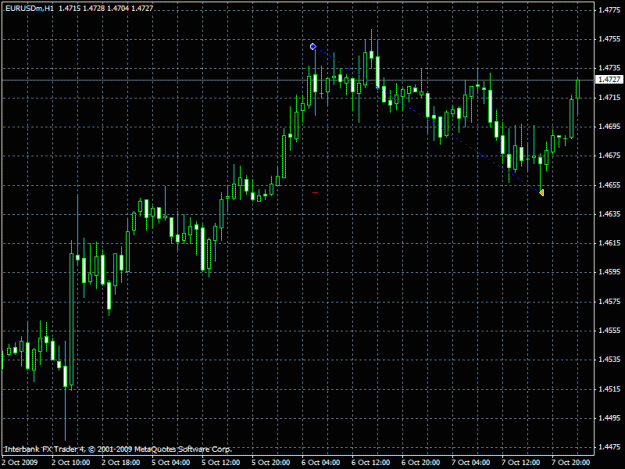Click the 1.4475 price scale label
The height and width of the screenshot is (469, 625).
pyautogui.click(x=609, y=447)
